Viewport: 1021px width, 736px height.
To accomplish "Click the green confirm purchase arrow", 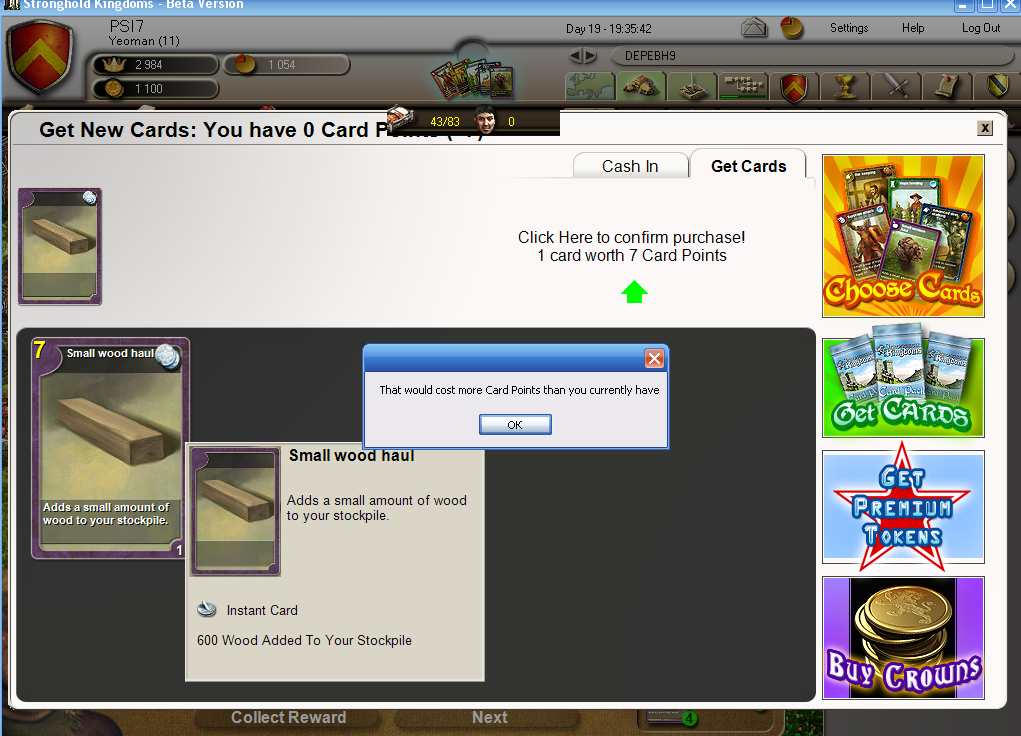I will coord(634,292).
